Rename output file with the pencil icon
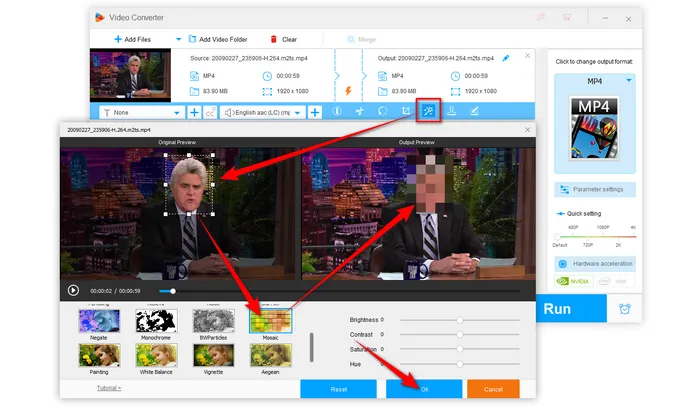The image size is (700, 407). tap(506, 58)
